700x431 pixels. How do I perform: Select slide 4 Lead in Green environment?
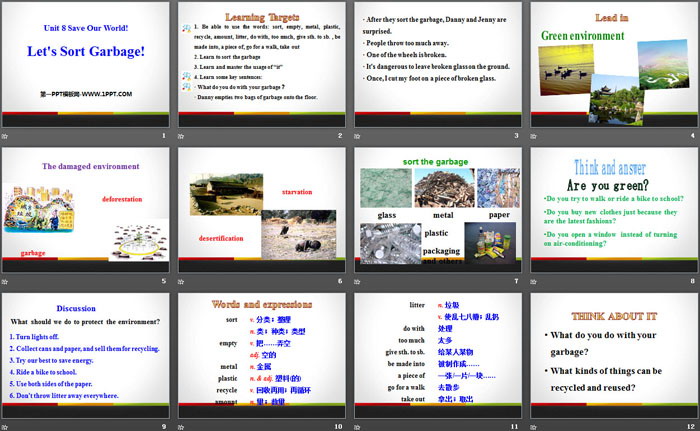click(614, 65)
